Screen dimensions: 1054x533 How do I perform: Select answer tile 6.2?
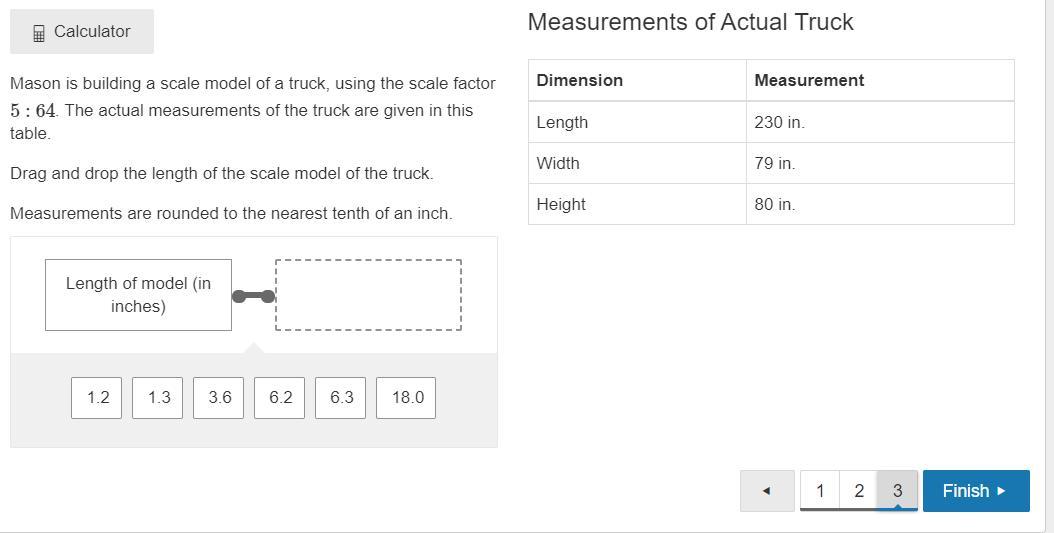pos(280,398)
